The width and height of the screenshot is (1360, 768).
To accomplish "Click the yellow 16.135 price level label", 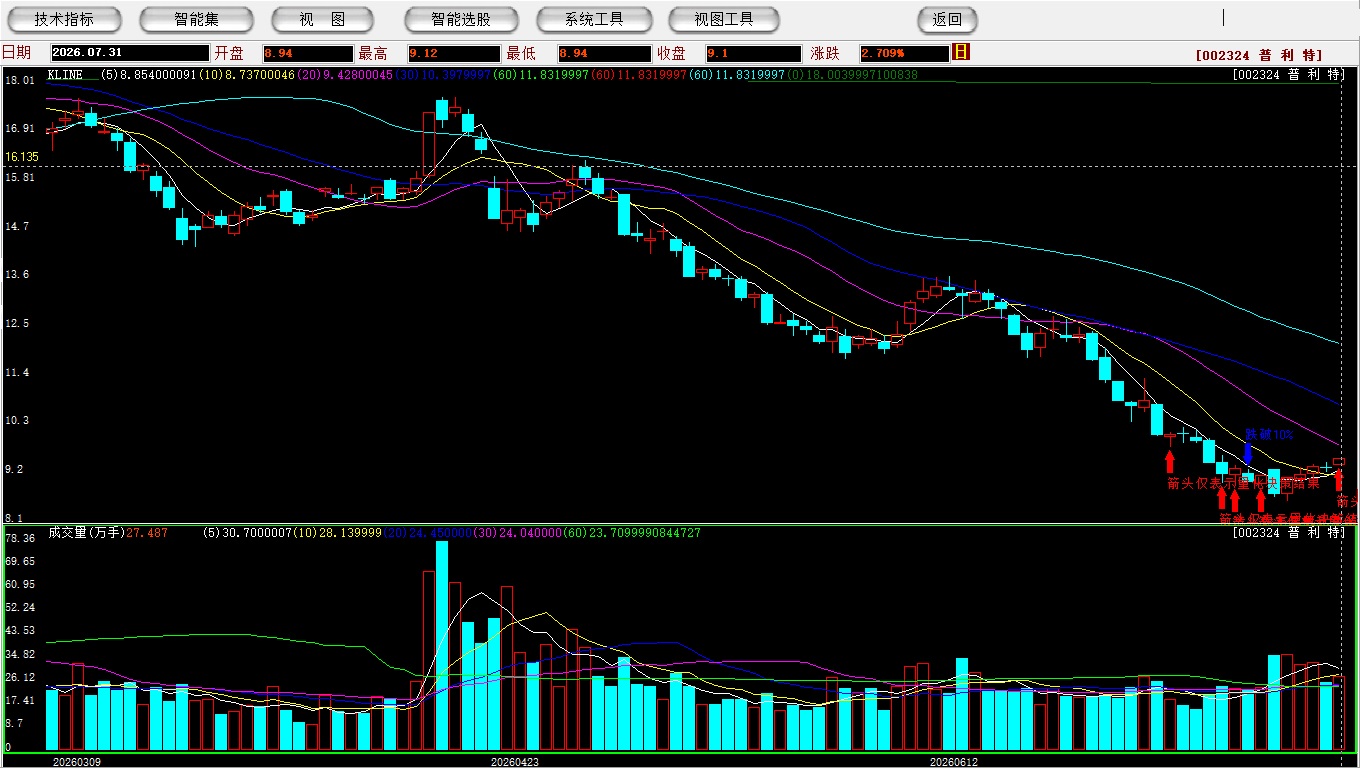I will [x=22, y=157].
